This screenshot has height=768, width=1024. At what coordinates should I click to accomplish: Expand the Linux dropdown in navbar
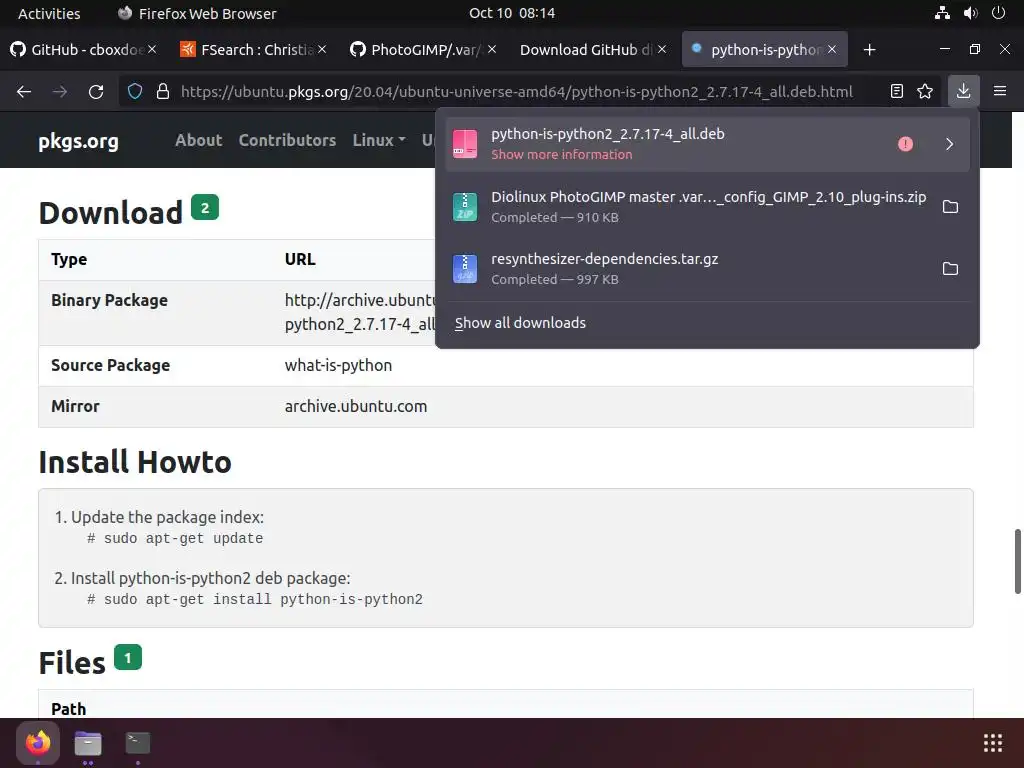[379, 140]
